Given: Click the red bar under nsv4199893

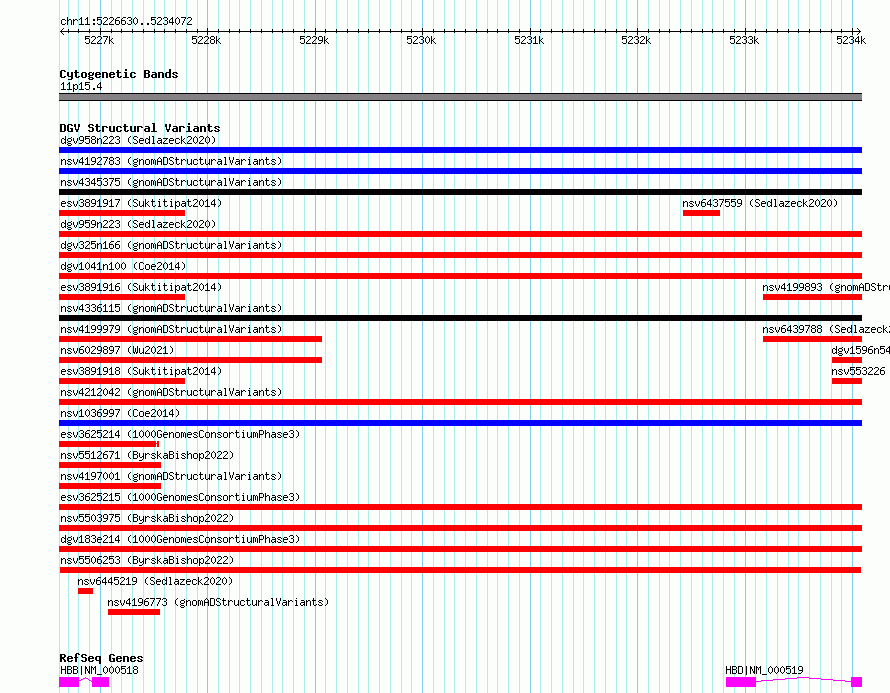Looking at the screenshot, I should click(812, 297).
